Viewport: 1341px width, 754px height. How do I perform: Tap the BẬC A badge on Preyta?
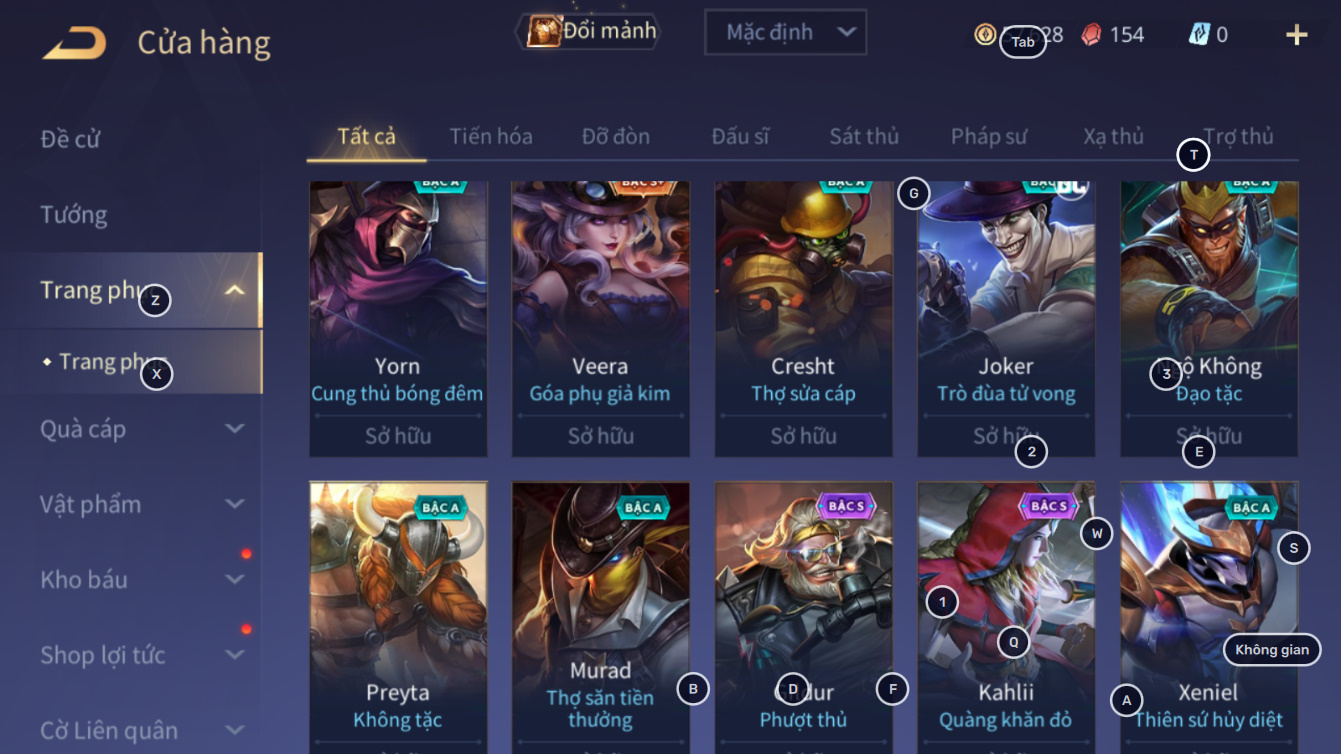(440, 507)
